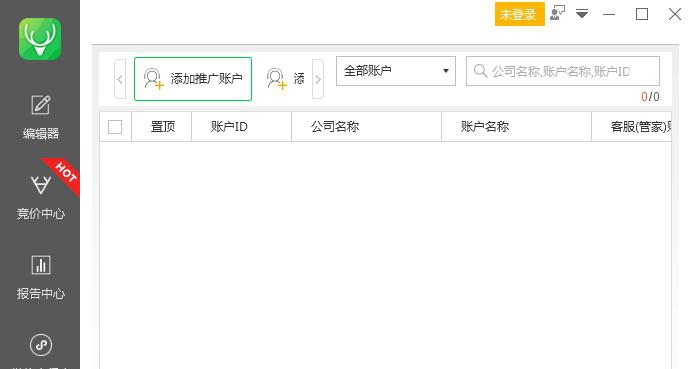
Task: Click the second partially hidden 添 add account button
Action: [x=285, y=79]
